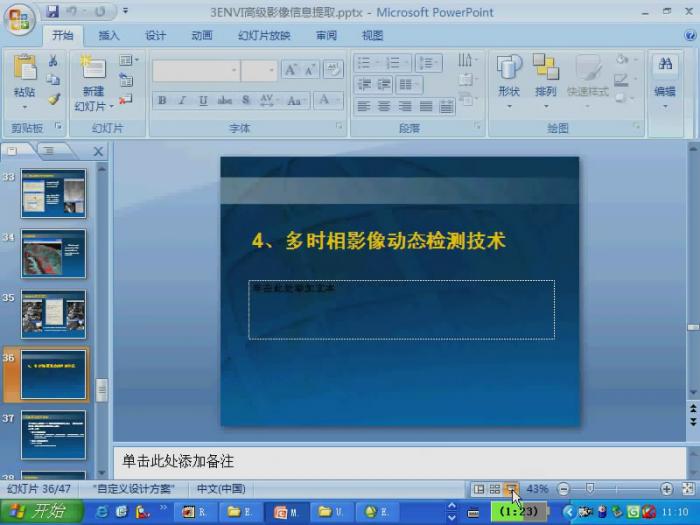700x525 pixels.
Task: Open the font name combo box
Action: 195,70
